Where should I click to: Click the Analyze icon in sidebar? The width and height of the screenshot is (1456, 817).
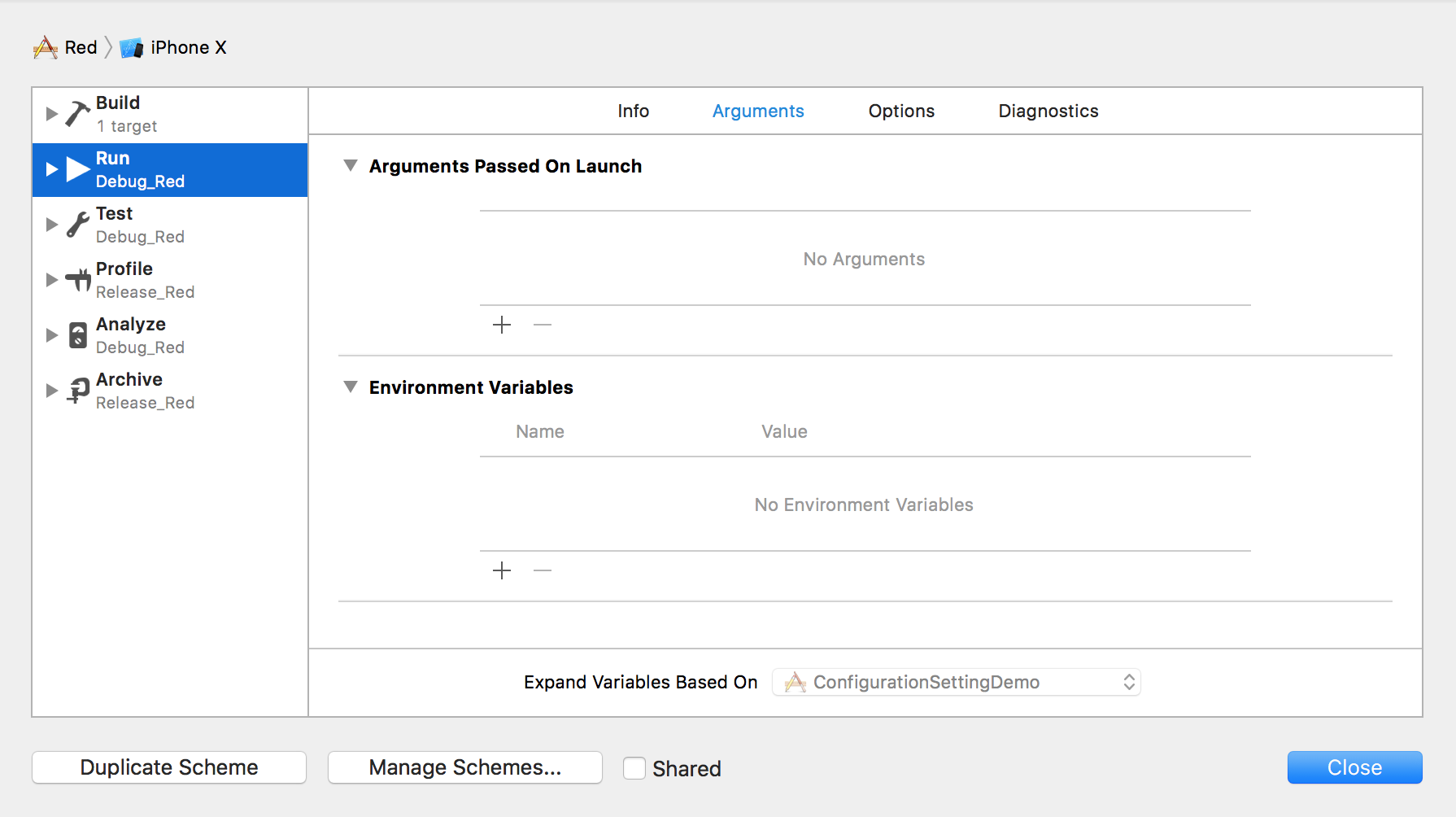pyautogui.click(x=78, y=335)
